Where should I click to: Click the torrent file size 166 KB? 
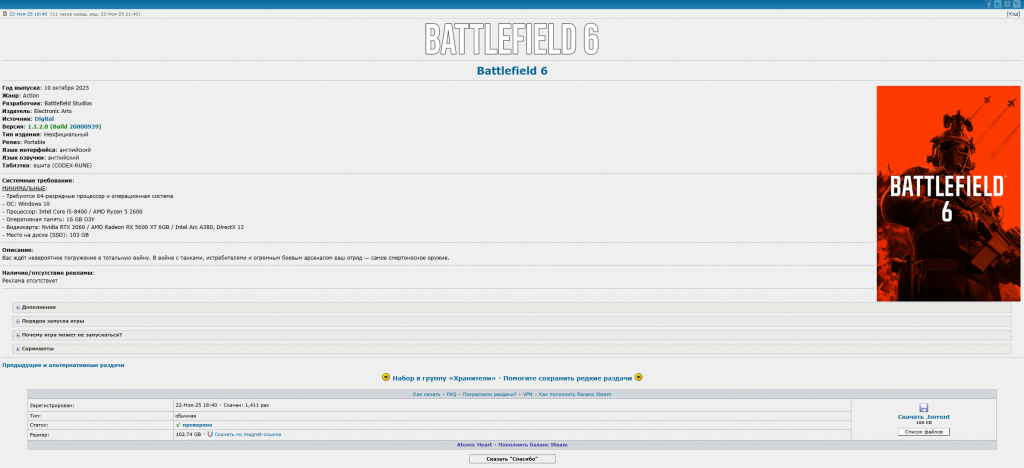point(923,423)
